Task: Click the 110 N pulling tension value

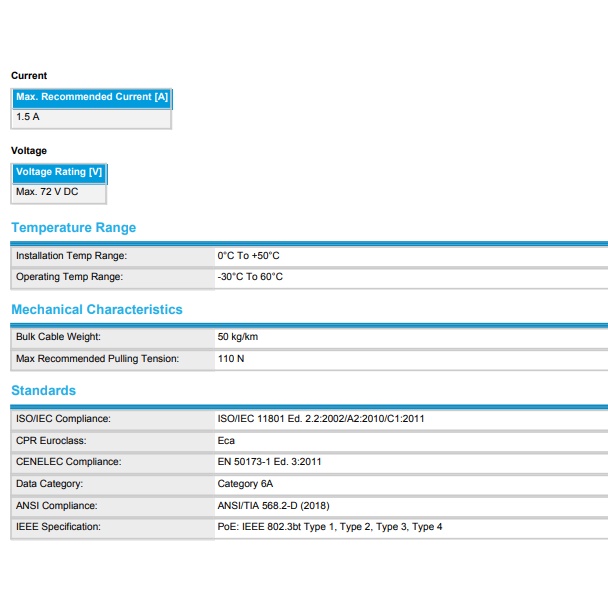Action: tap(230, 358)
